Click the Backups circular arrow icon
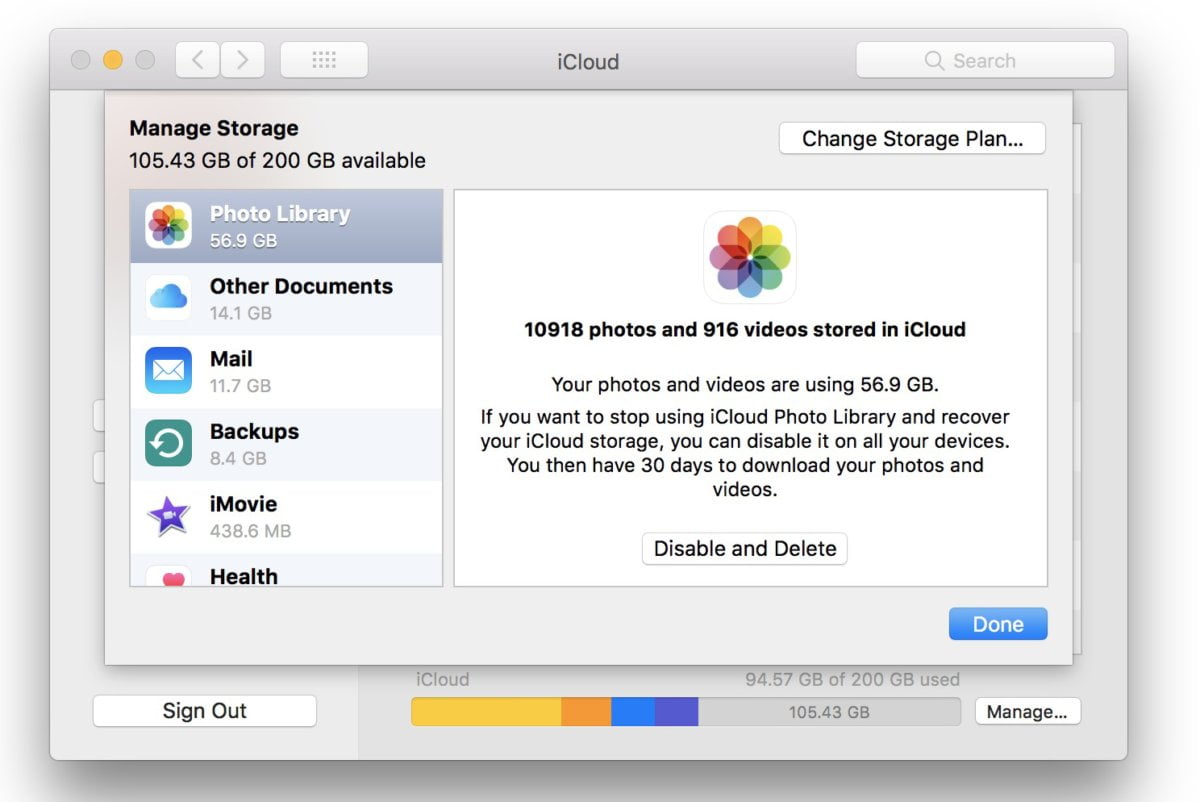1200x802 pixels. coord(168,444)
